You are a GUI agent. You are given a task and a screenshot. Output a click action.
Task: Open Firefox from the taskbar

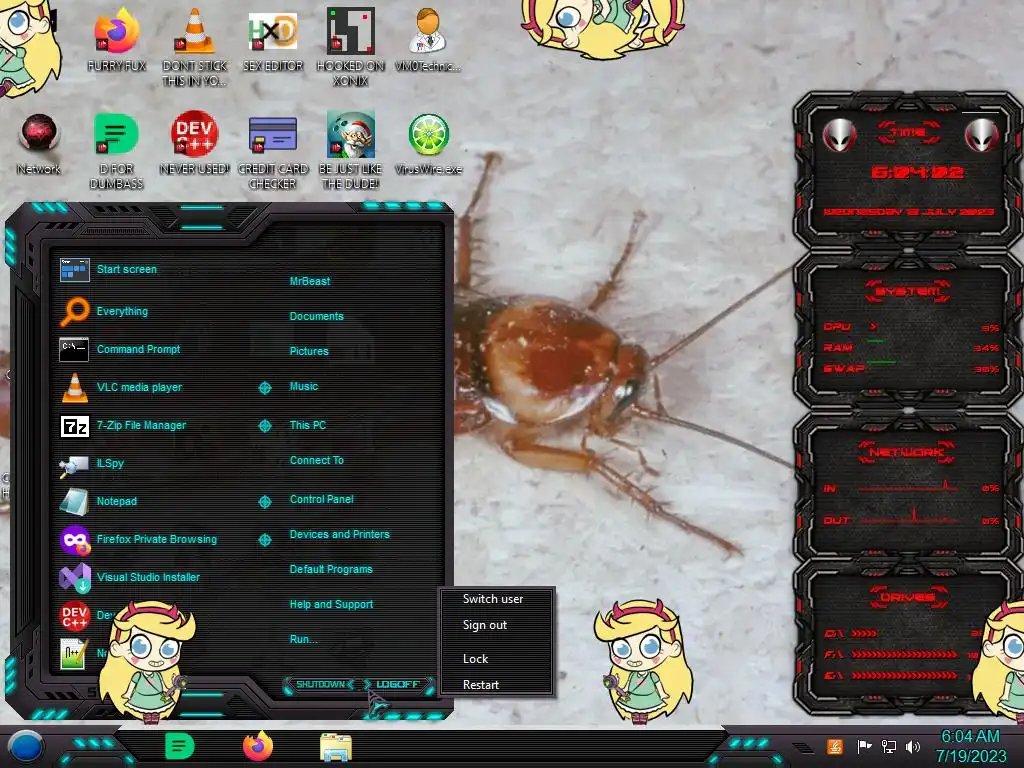click(x=258, y=746)
